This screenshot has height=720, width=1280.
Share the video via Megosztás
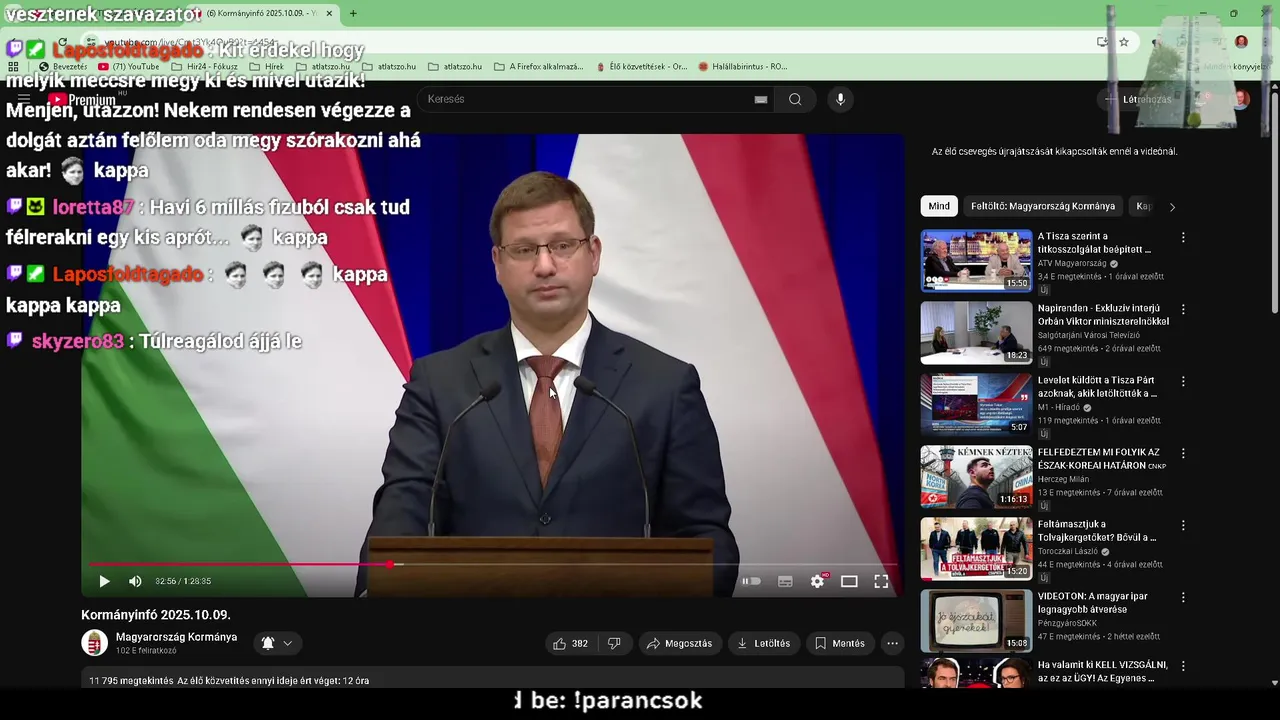680,643
